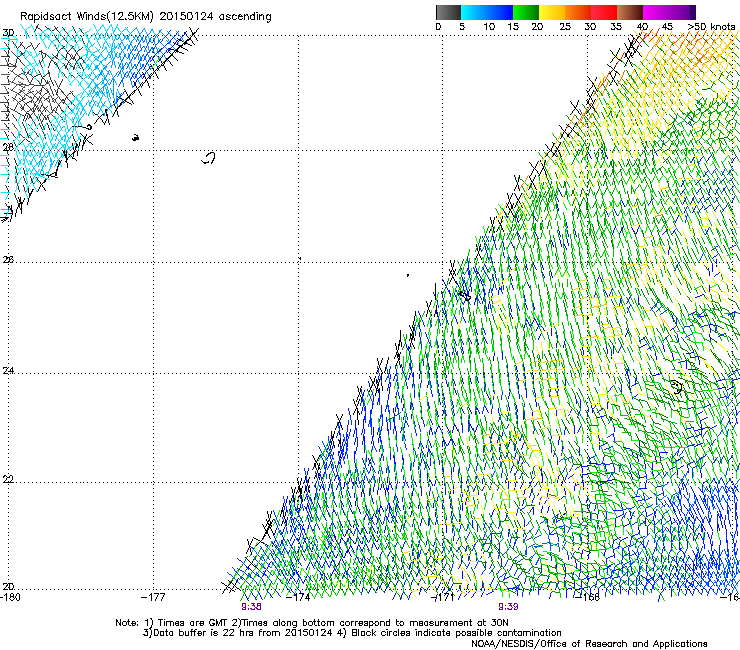
Task: Click the purple '9:39' time label
Action: 508,607
